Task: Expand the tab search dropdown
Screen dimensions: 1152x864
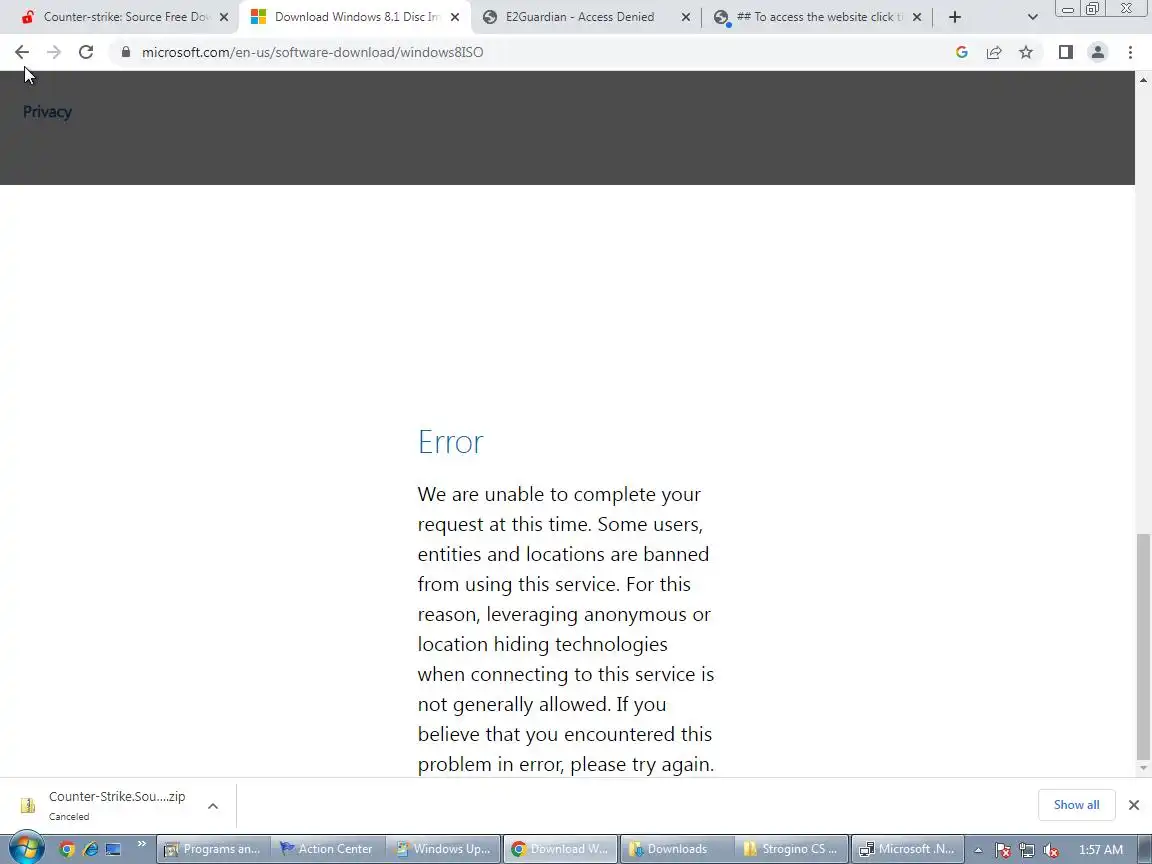Action: [x=1032, y=17]
